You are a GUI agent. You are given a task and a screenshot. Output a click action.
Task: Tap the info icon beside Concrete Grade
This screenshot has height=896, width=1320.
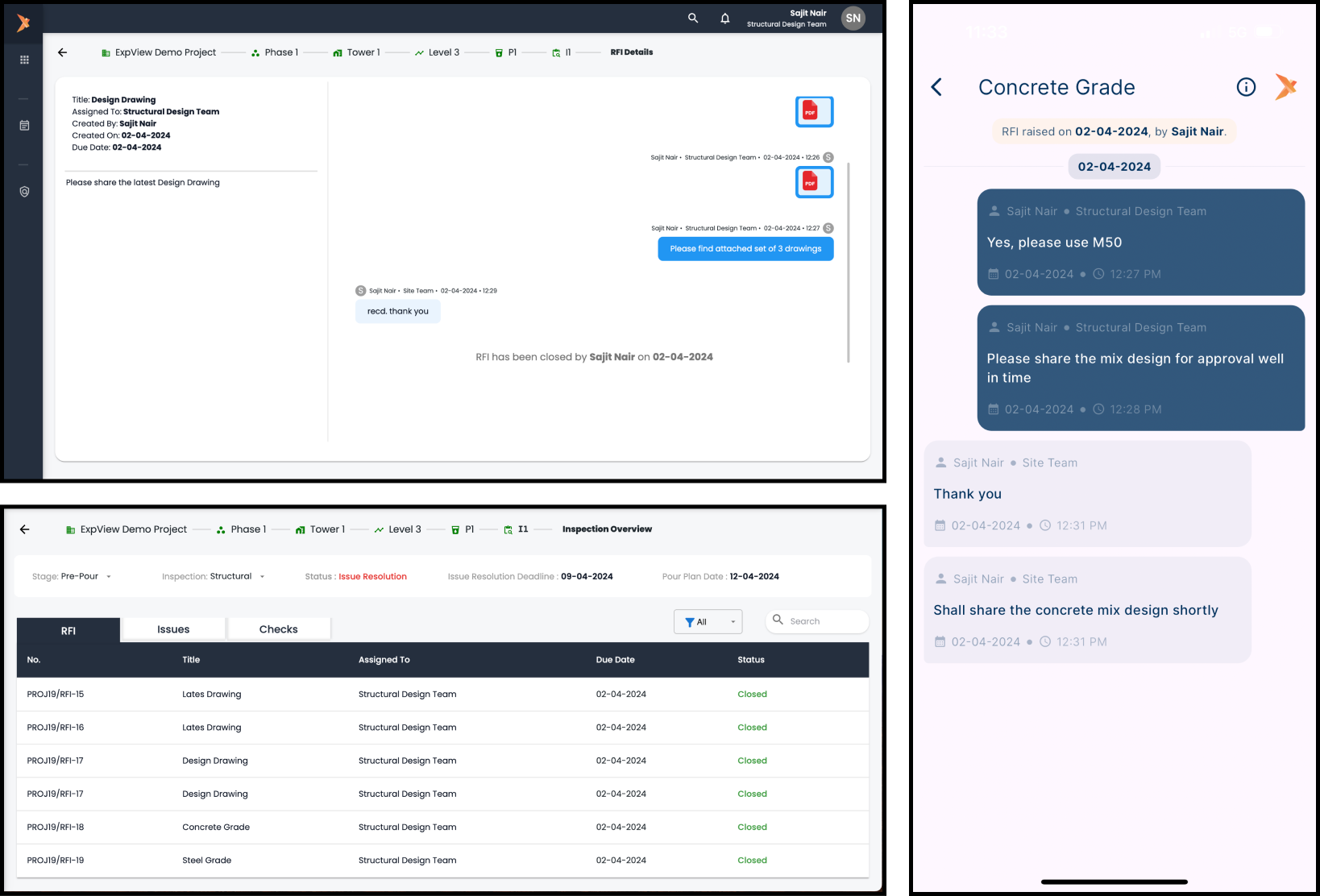tap(1246, 87)
